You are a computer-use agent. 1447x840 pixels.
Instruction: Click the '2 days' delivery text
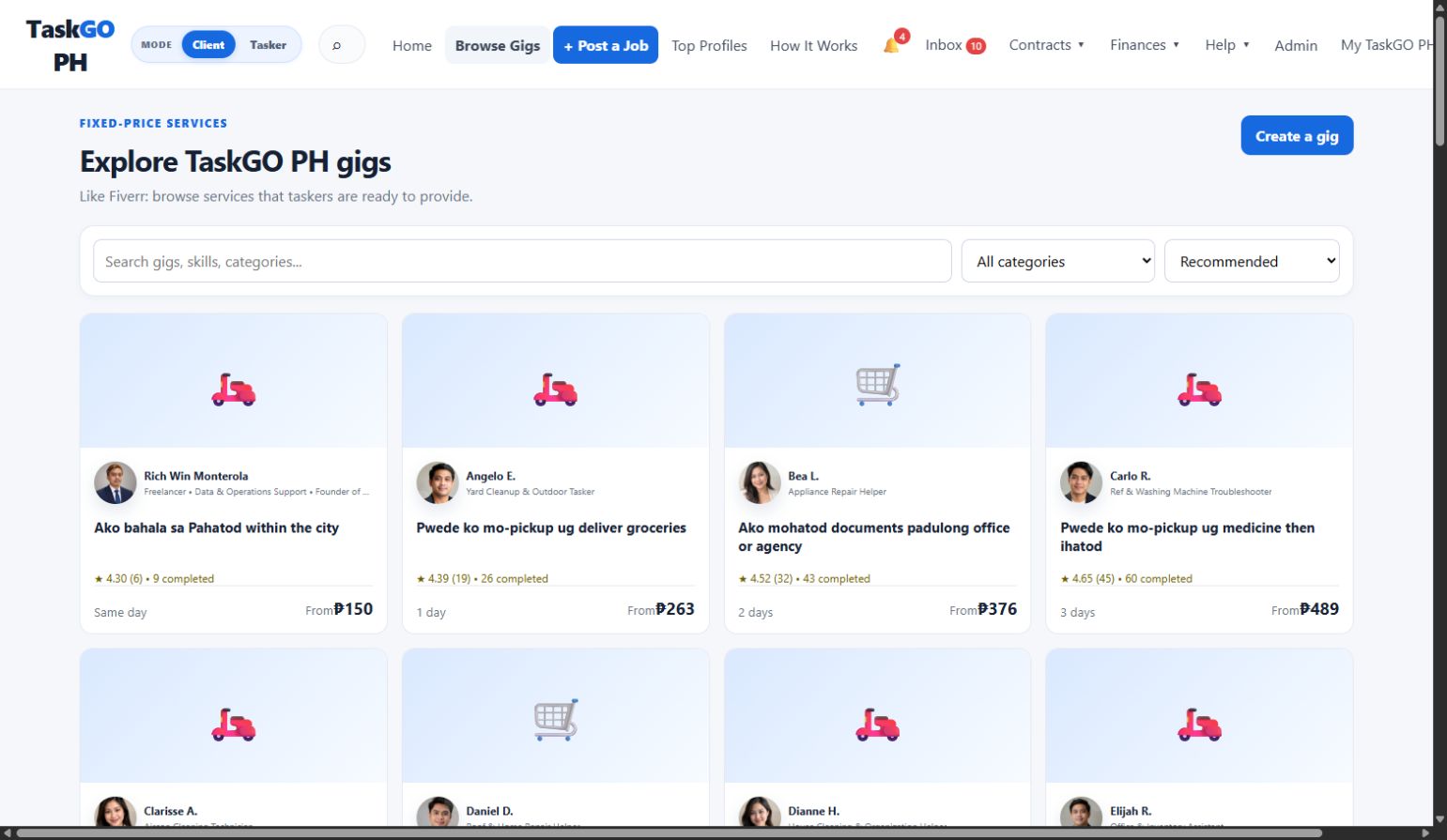(x=755, y=612)
